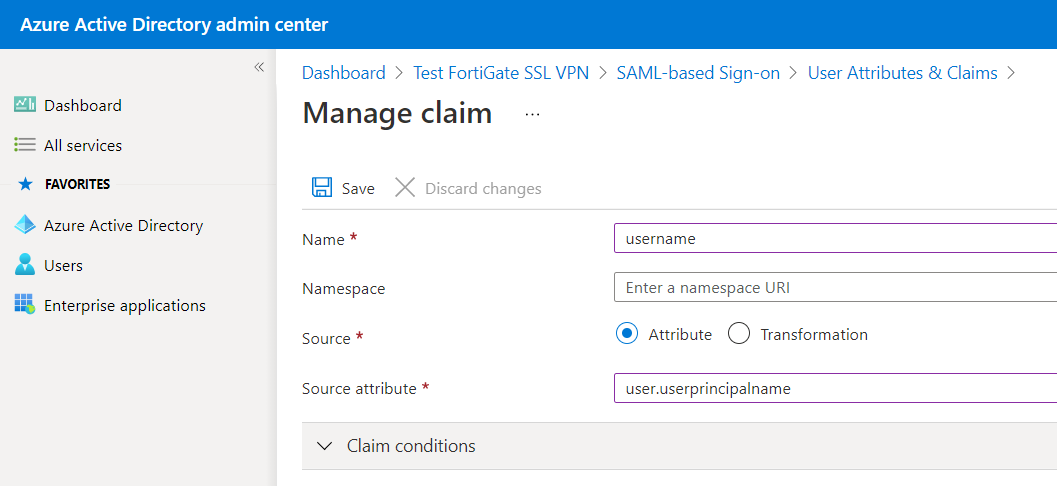Click the Favorites star icon
Viewport: 1057px width, 486px height.
point(26,184)
